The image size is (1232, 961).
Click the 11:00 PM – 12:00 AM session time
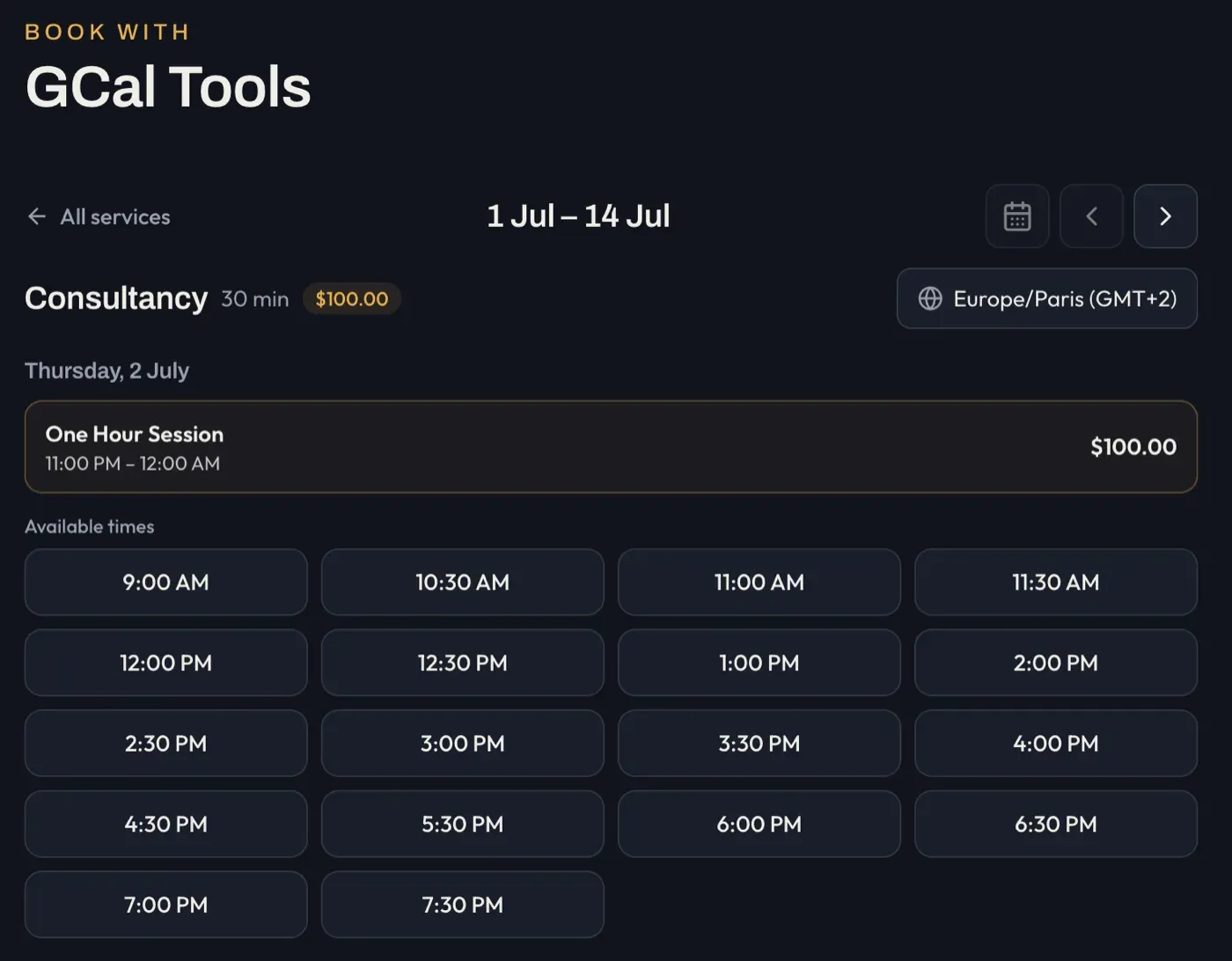(133, 463)
